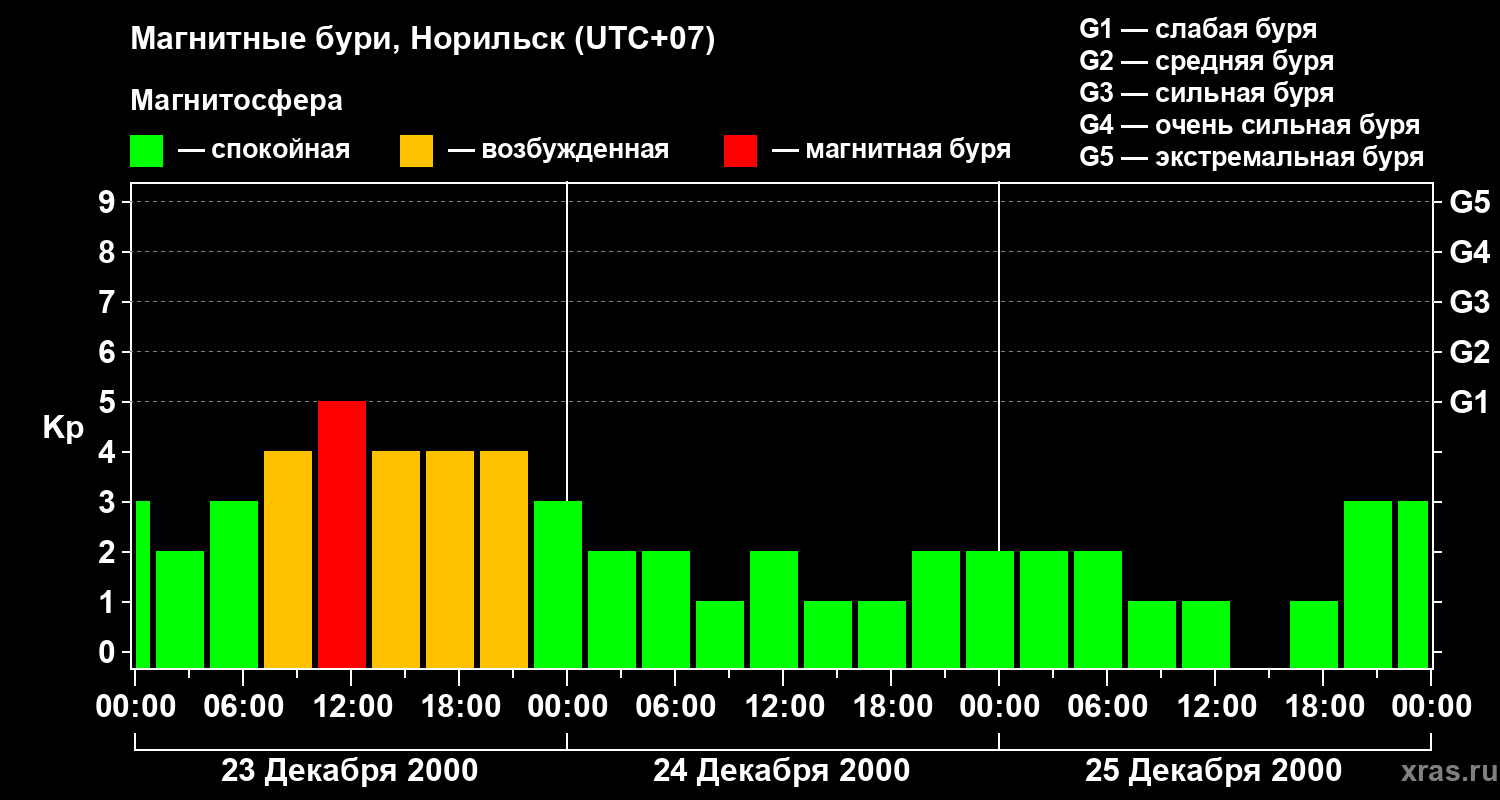The height and width of the screenshot is (800, 1500).
Task: Click the '24 Декабря 2000' date label
Action: (782, 771)
